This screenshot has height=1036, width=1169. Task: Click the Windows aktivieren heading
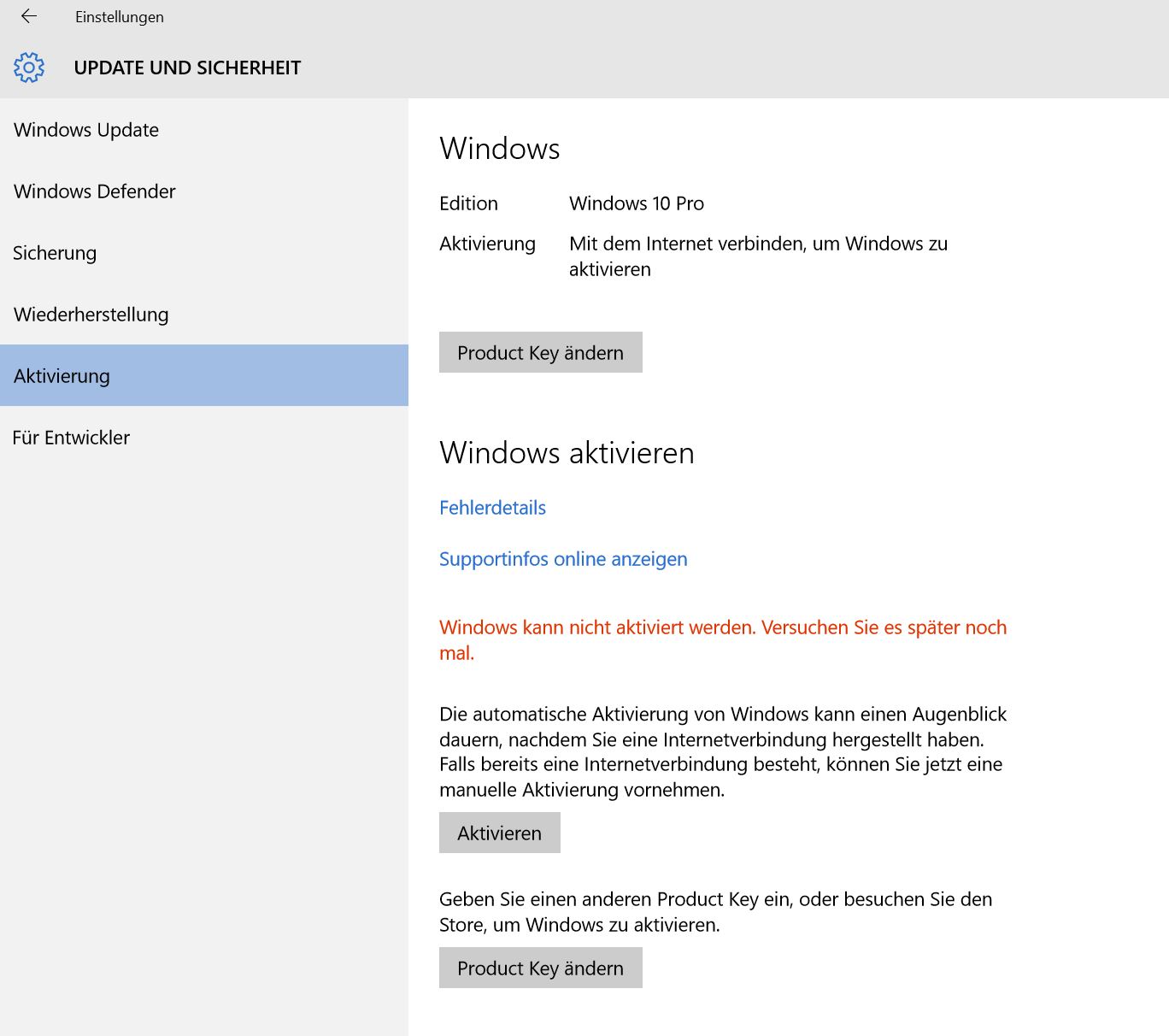(x=567, y=452)
